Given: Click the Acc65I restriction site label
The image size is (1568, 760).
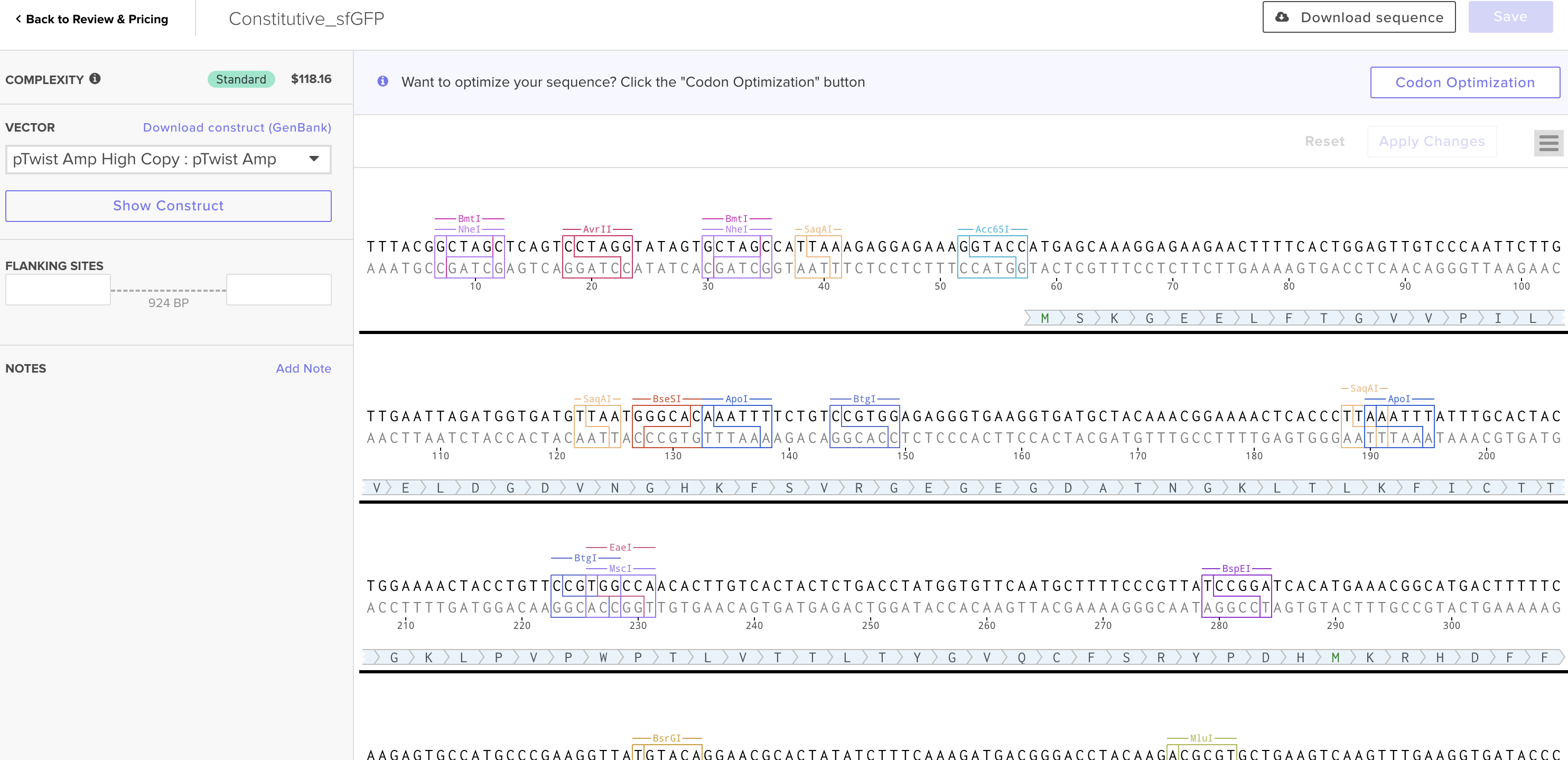Looking at the screenshot, I should click(992, 229).
